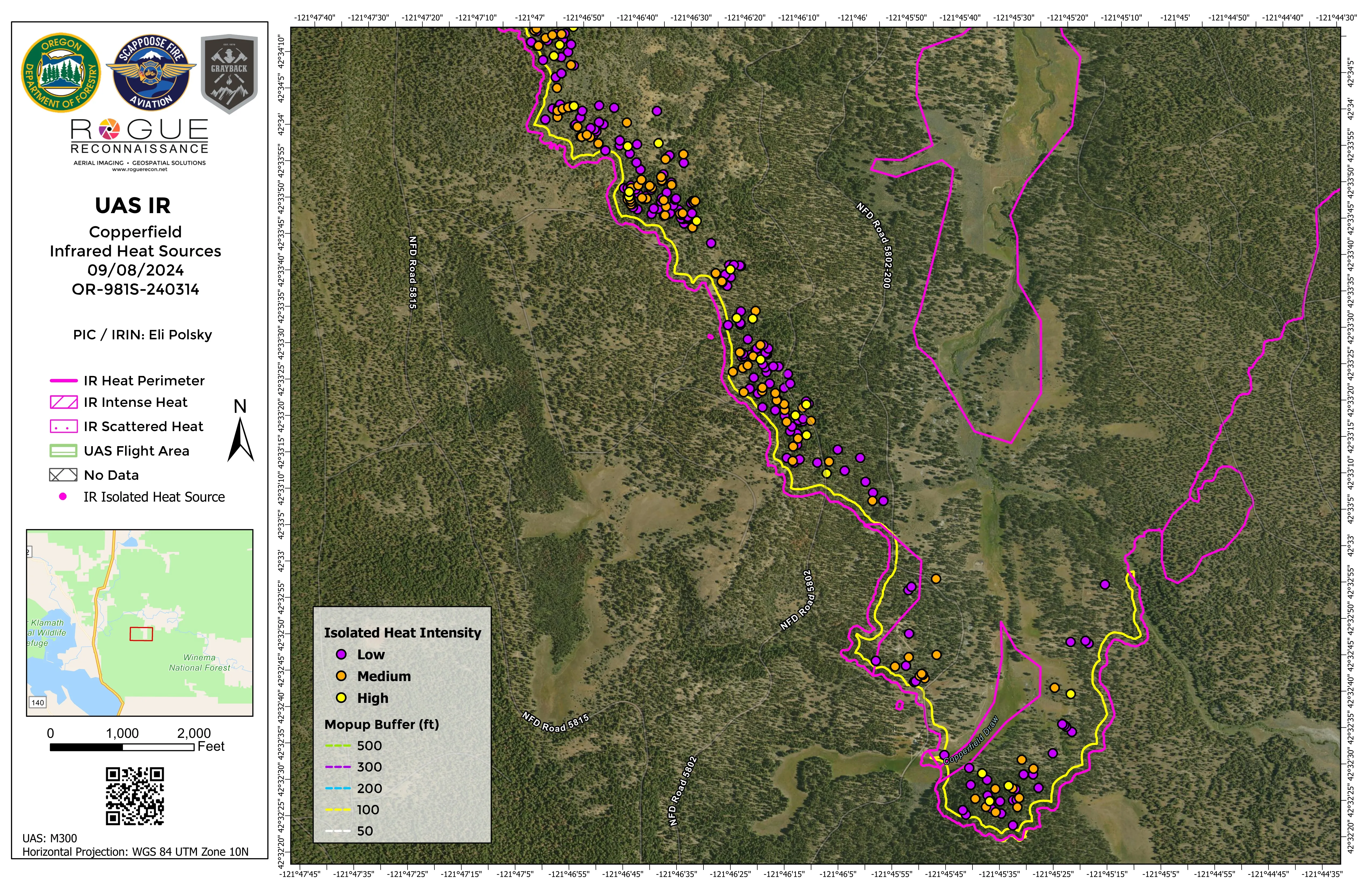Click the 140 highway shield in inset map
Viewport: 1372px width, 888px height.
point(37,702)
